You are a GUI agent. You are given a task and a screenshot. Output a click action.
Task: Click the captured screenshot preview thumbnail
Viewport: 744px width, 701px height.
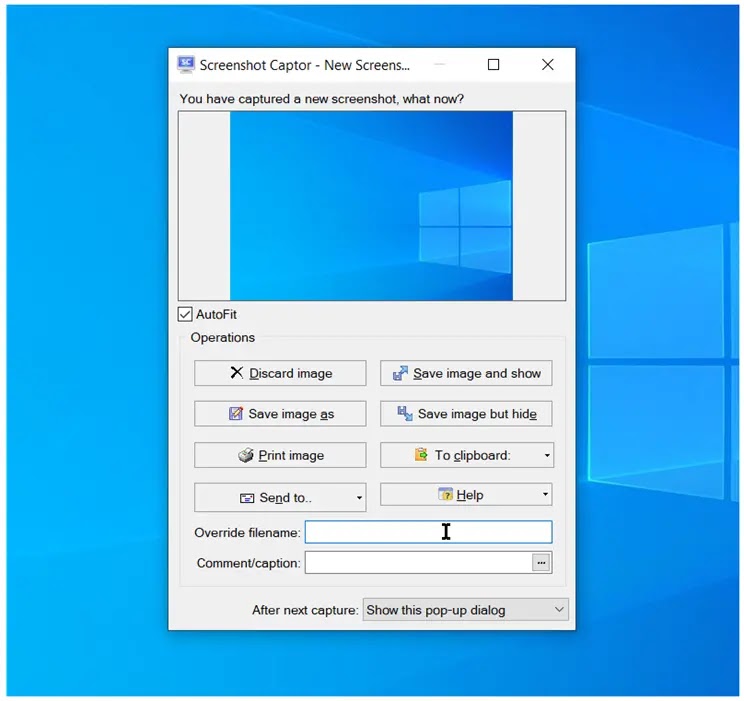(372, 206)
